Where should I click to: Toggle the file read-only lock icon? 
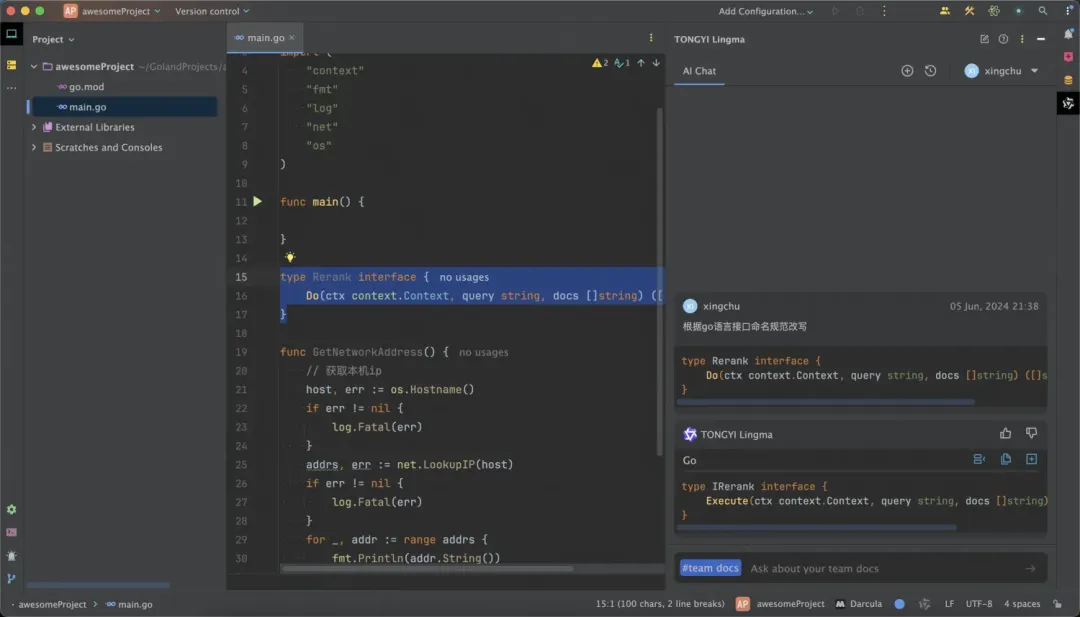coord(1057,604)
